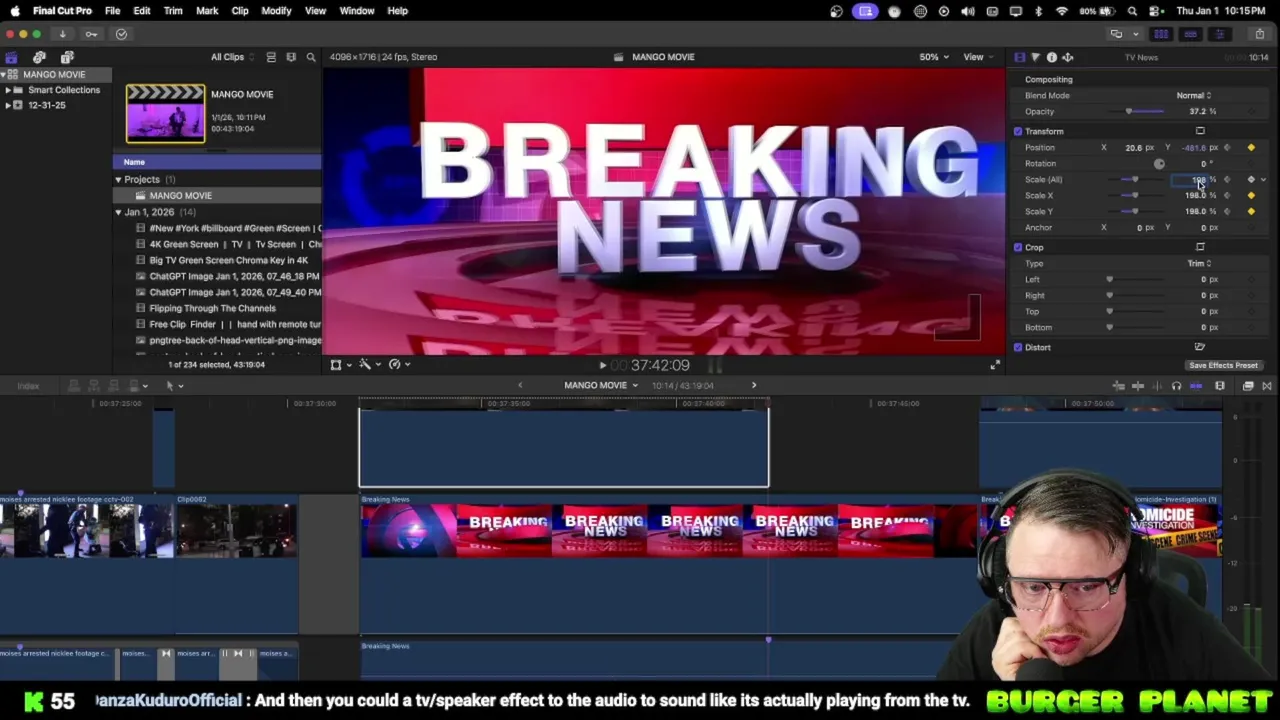Open the File menu
The height and width of the screenshot is (720, 1280).
pyautogui.click(x=112, y=11)
